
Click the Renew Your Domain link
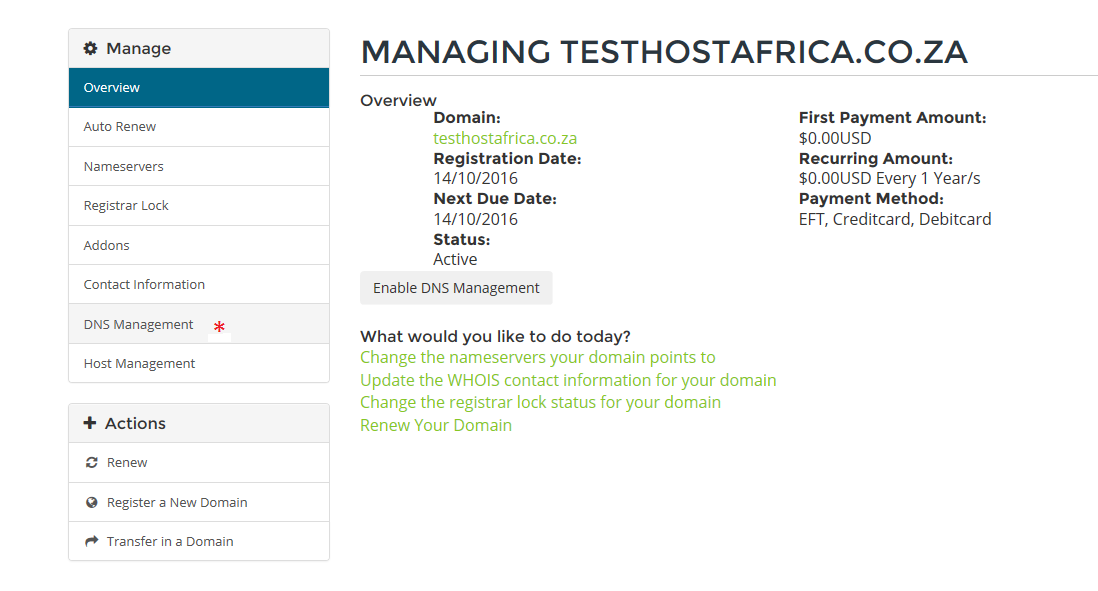pyautogui.click(x=436, y=425)
